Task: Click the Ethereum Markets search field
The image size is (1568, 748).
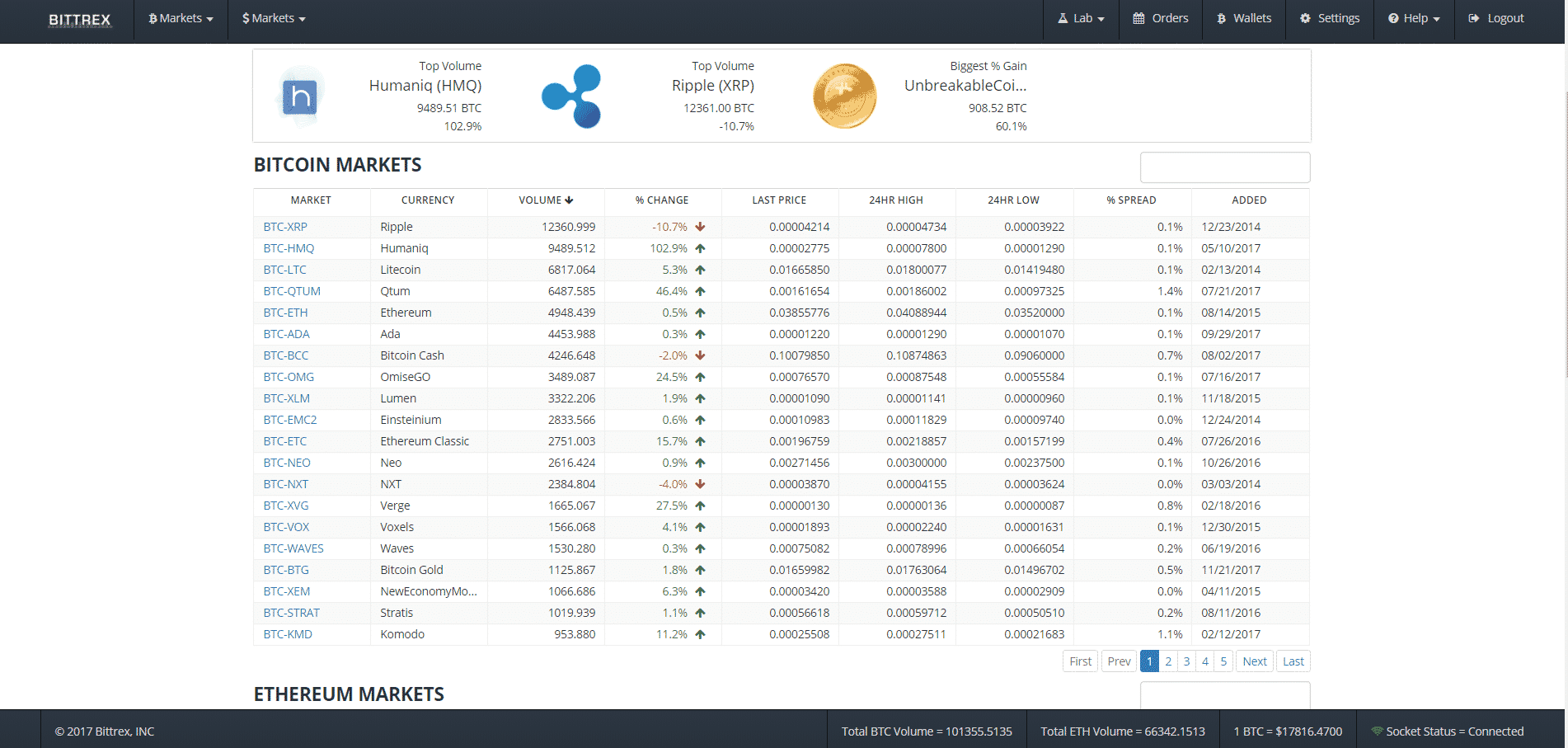Action: point(1225,695)
